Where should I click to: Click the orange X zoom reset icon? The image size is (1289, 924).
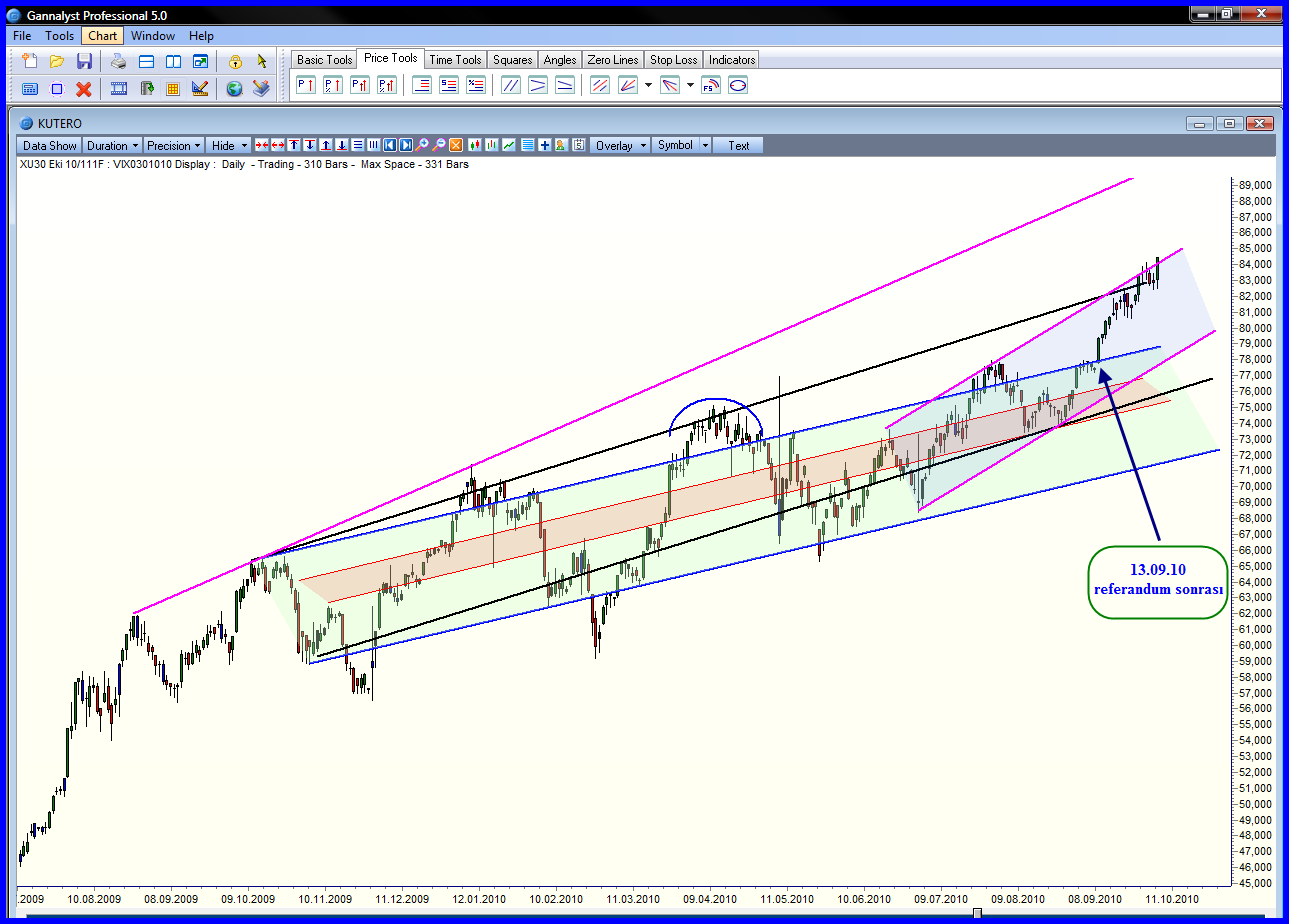[x=456, y=145]
